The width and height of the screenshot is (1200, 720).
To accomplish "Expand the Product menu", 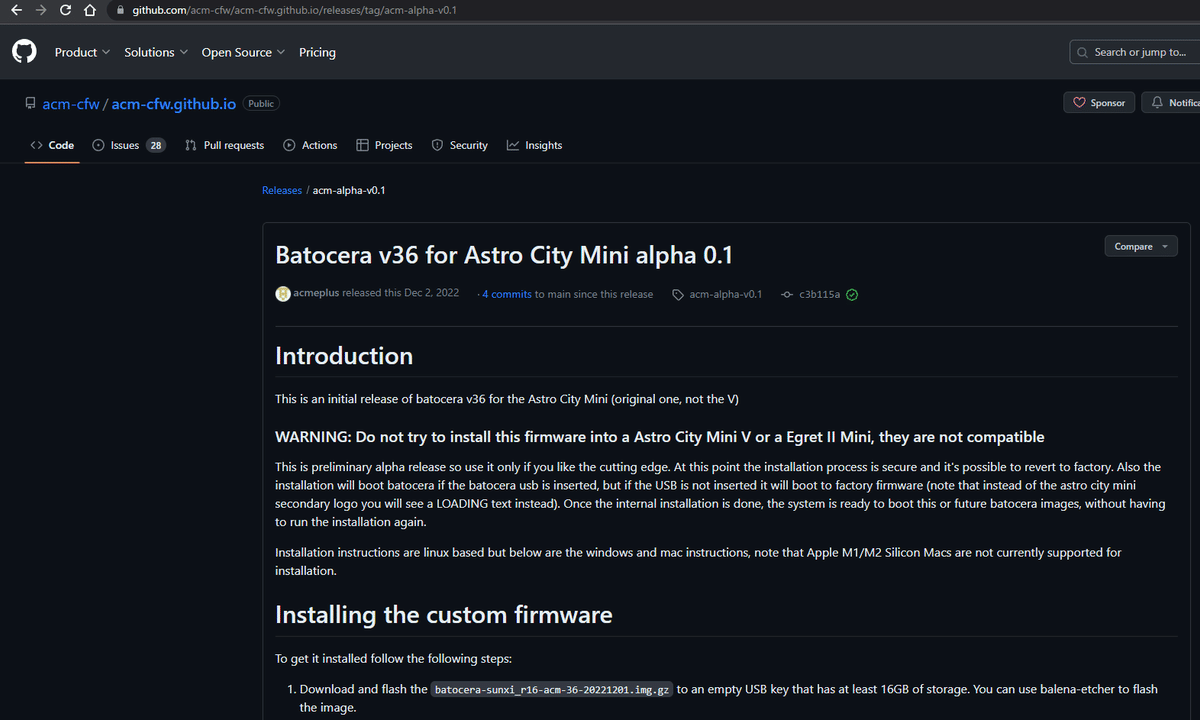I will (x=82, y=52).
